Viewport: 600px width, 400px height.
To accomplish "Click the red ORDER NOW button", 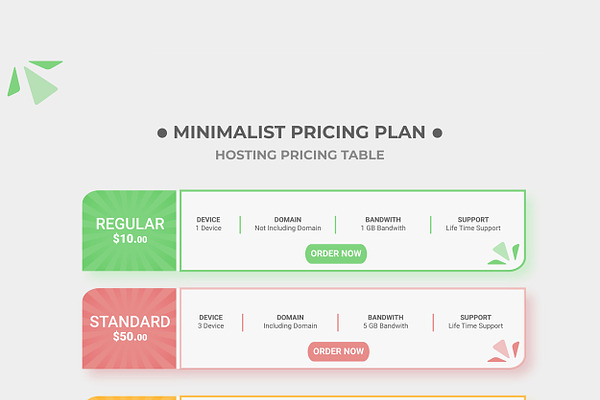I will [x=338, y=351].
